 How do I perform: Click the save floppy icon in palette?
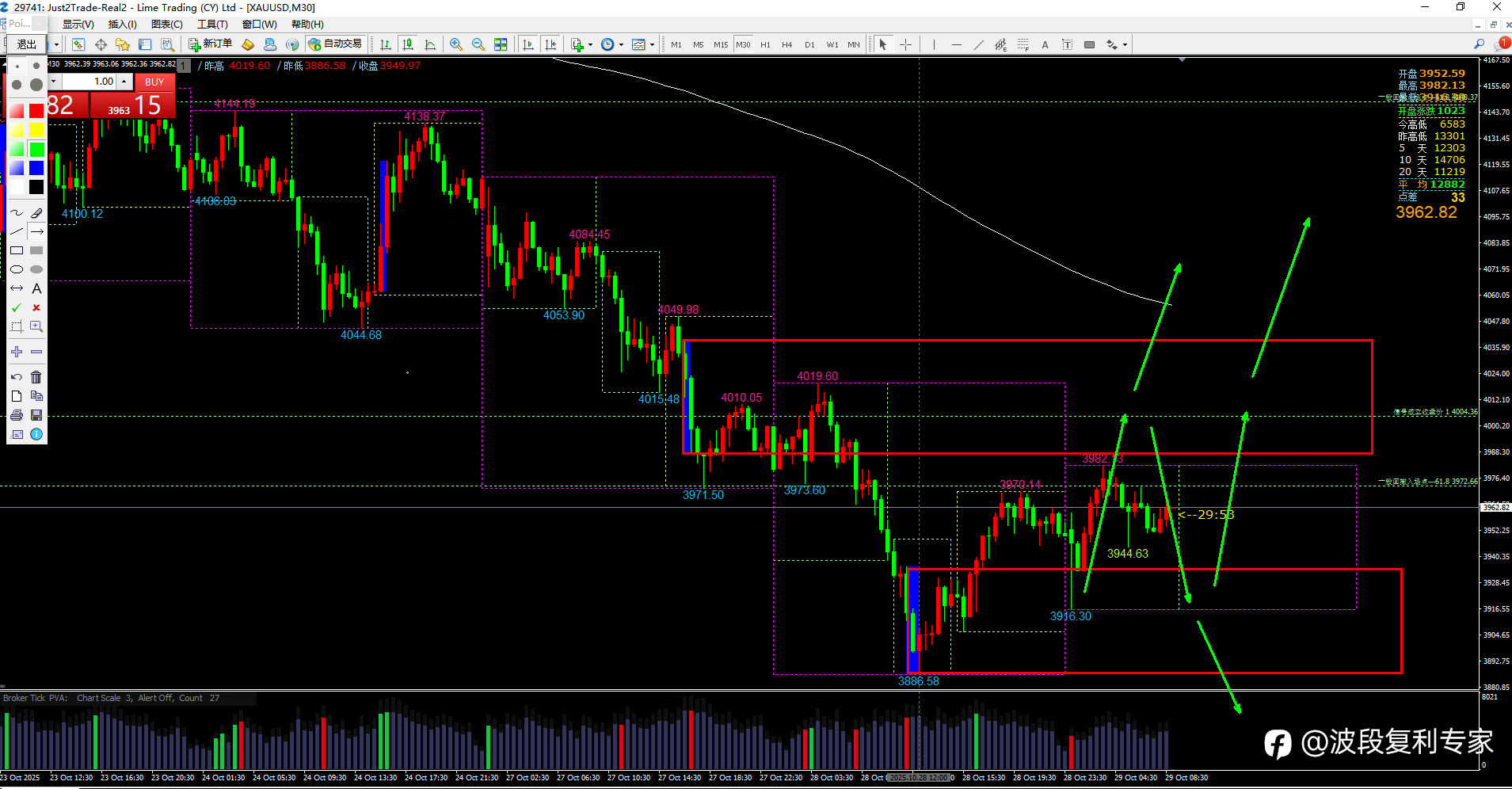36,415
